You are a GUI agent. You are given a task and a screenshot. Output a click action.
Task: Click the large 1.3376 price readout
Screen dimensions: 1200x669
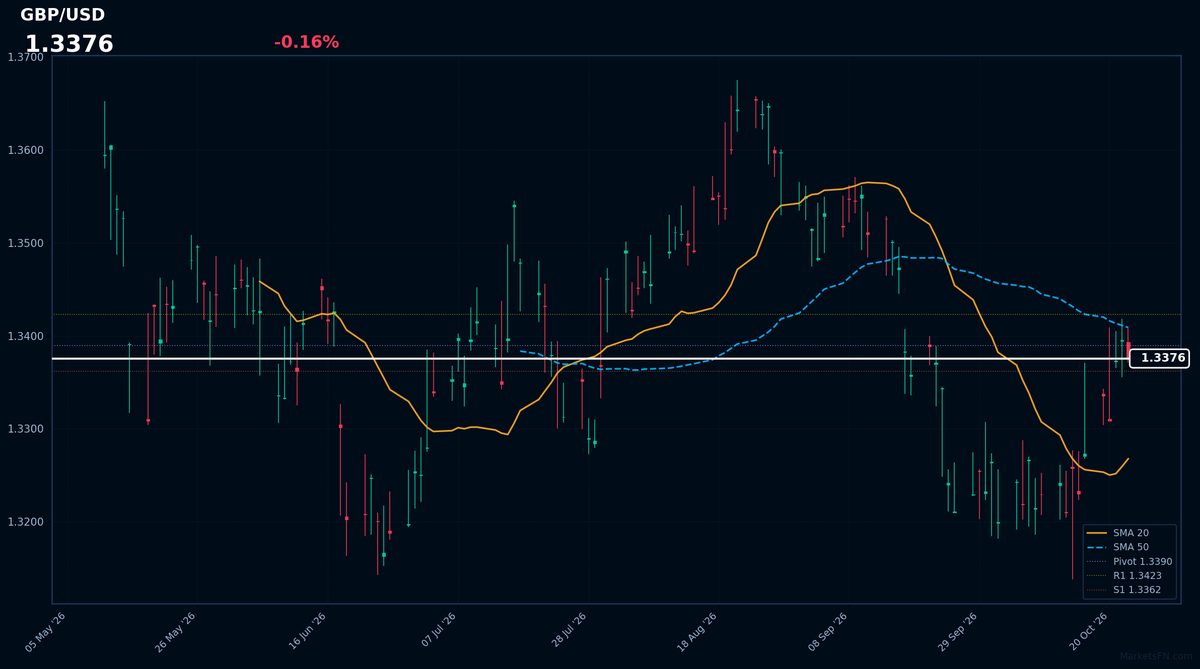click(x=69, y=44)
